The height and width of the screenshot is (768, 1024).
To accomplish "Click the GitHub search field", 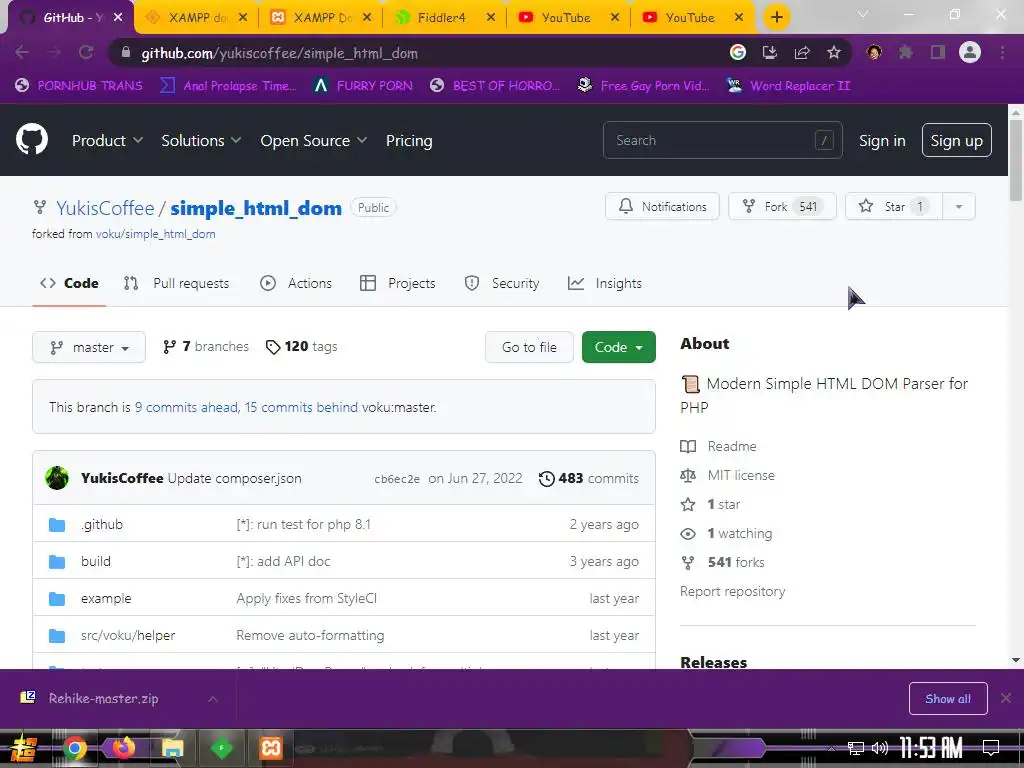I will coord(722,140).
